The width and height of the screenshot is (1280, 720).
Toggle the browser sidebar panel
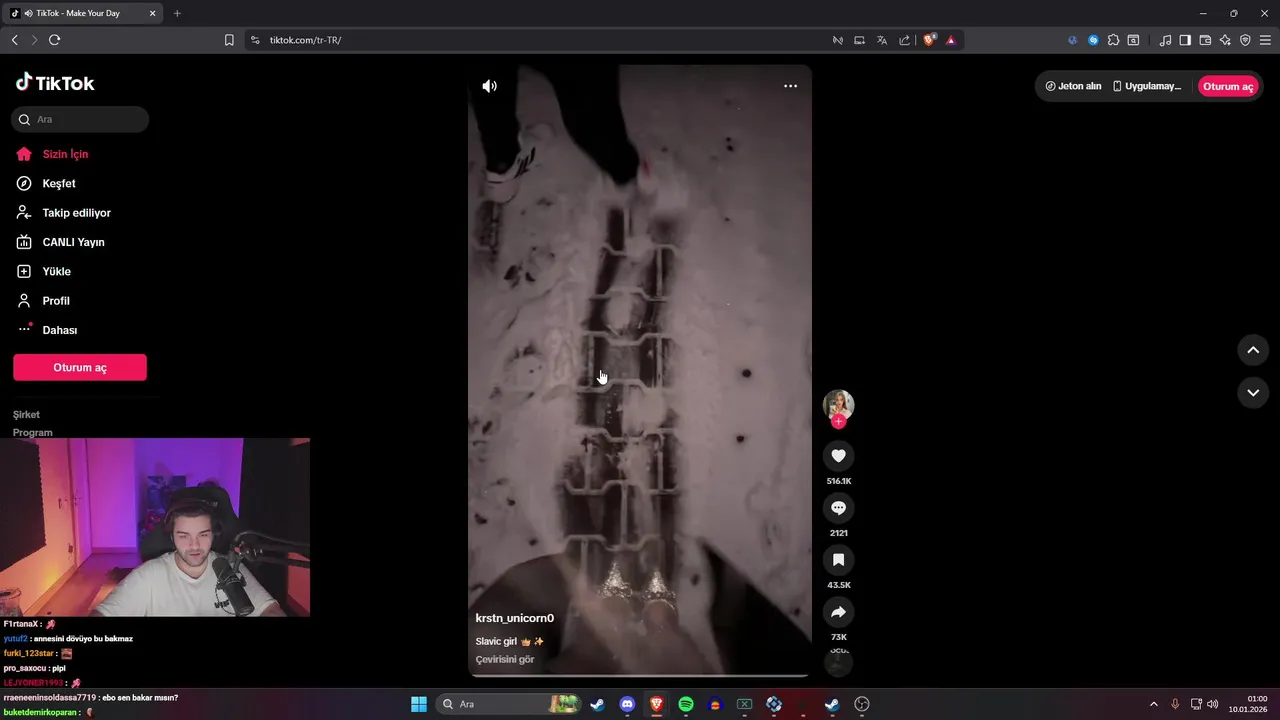click(1185, 40)
